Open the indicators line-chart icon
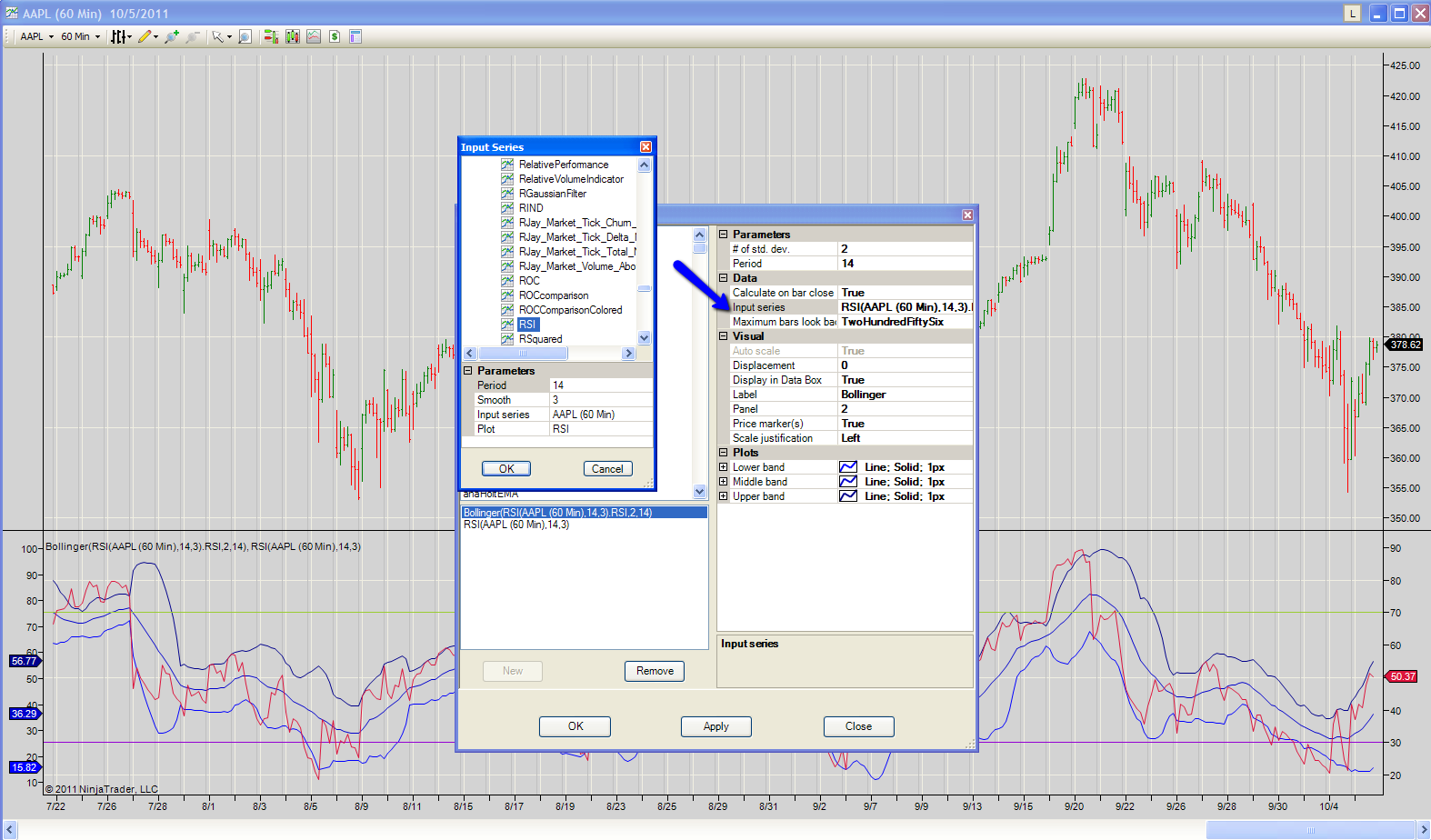Screen dimensions: 1431x840 pyautogui.click(x=314, y=36)
